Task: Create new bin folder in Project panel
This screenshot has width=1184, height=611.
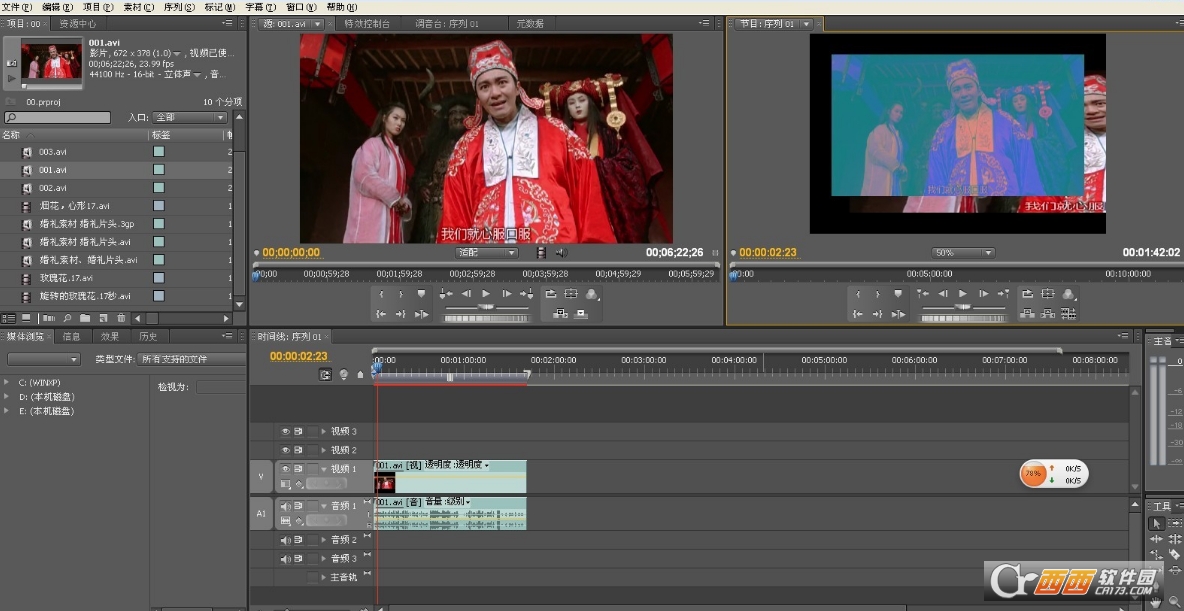Action: click(x=85, y=318)
